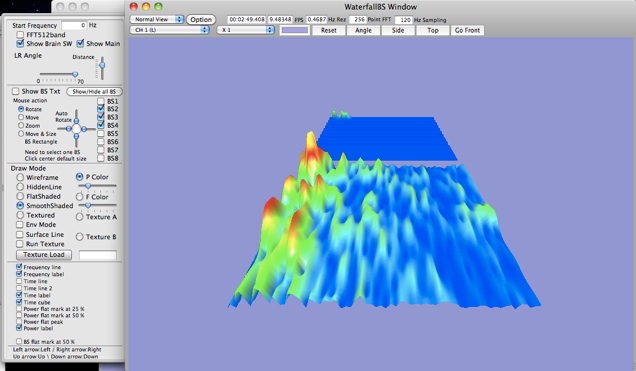The width and height of the screenshot is (636, 371).
Task: Switch to Top view
Action: 432,30
